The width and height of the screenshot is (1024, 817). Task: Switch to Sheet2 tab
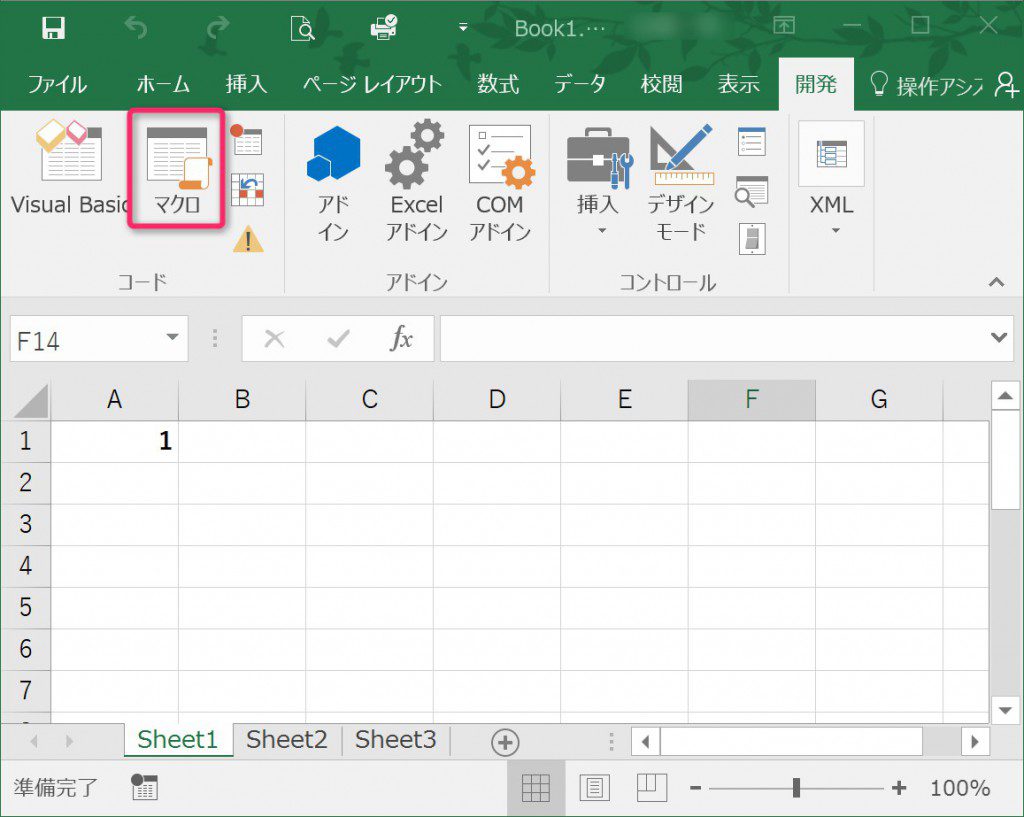point(287,739)
